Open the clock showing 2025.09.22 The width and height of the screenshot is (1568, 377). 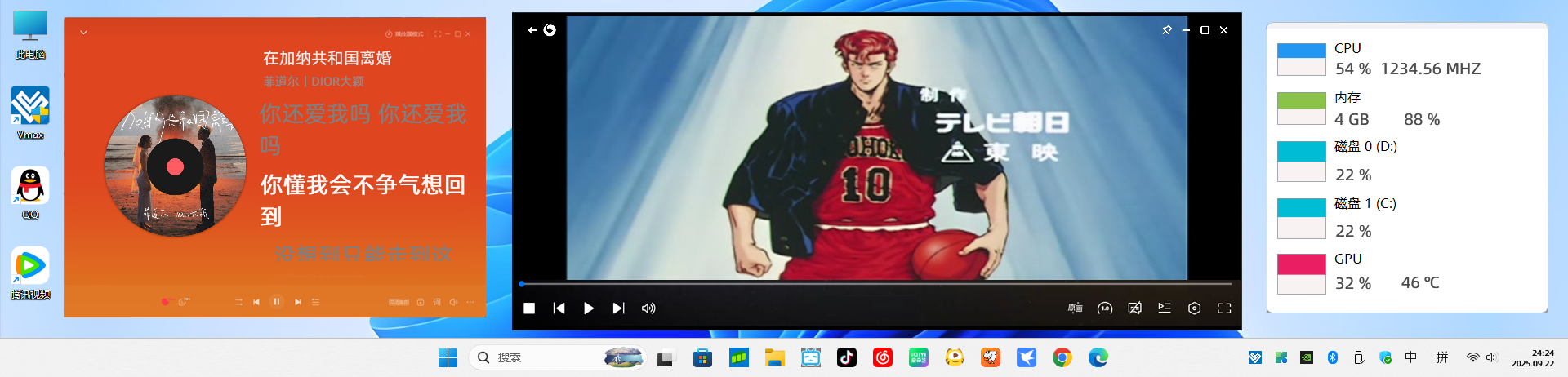[x=1532, y=358]
